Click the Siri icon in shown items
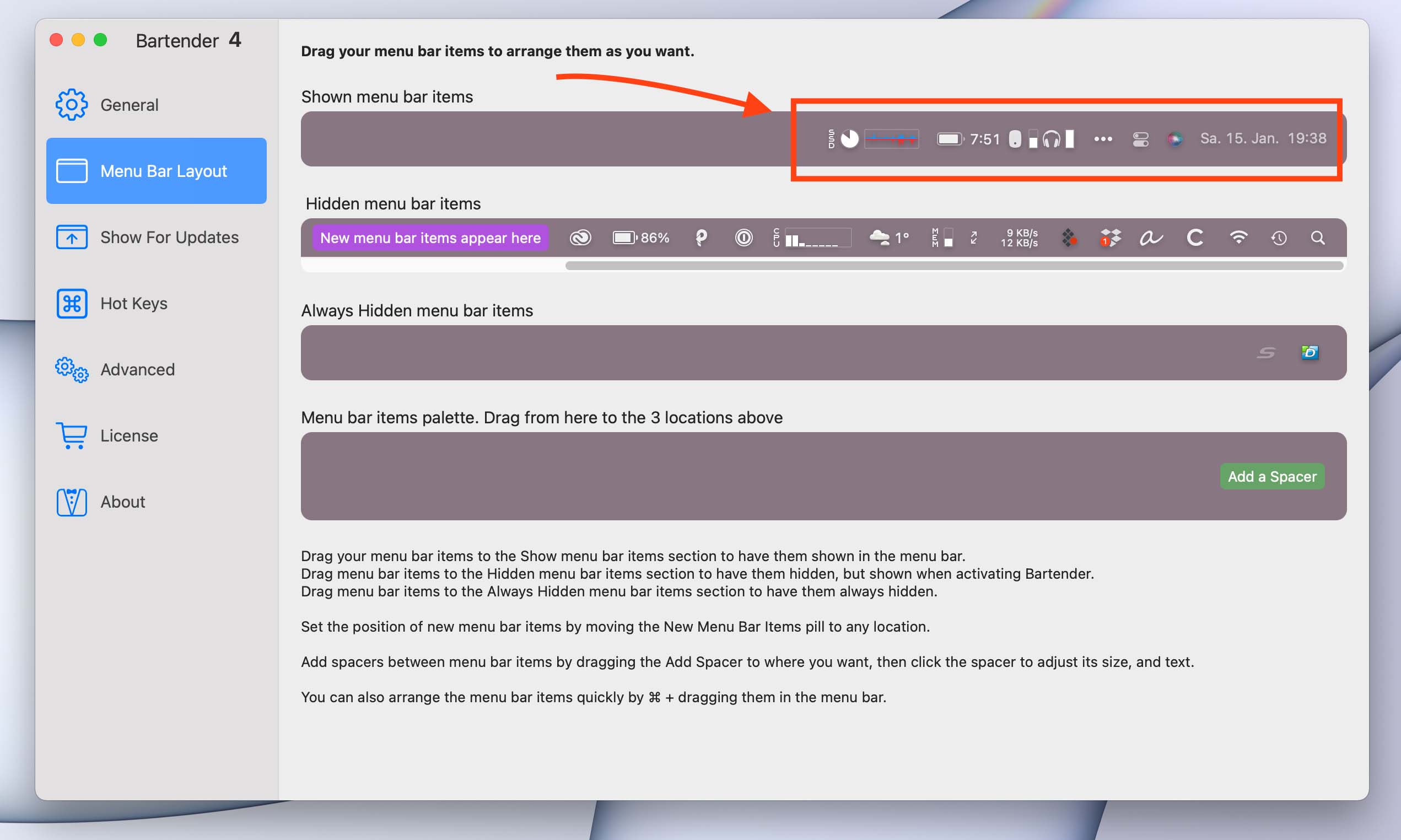 tap(1174, 139)
